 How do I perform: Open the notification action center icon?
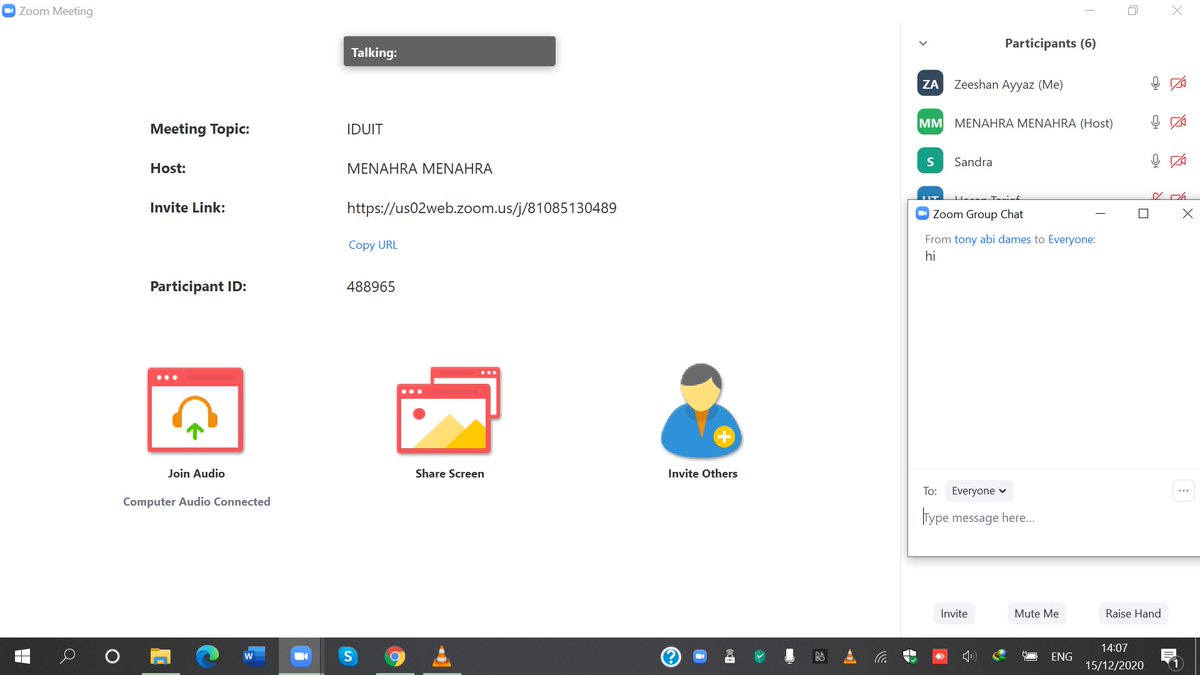click(x=1169, y=657)
